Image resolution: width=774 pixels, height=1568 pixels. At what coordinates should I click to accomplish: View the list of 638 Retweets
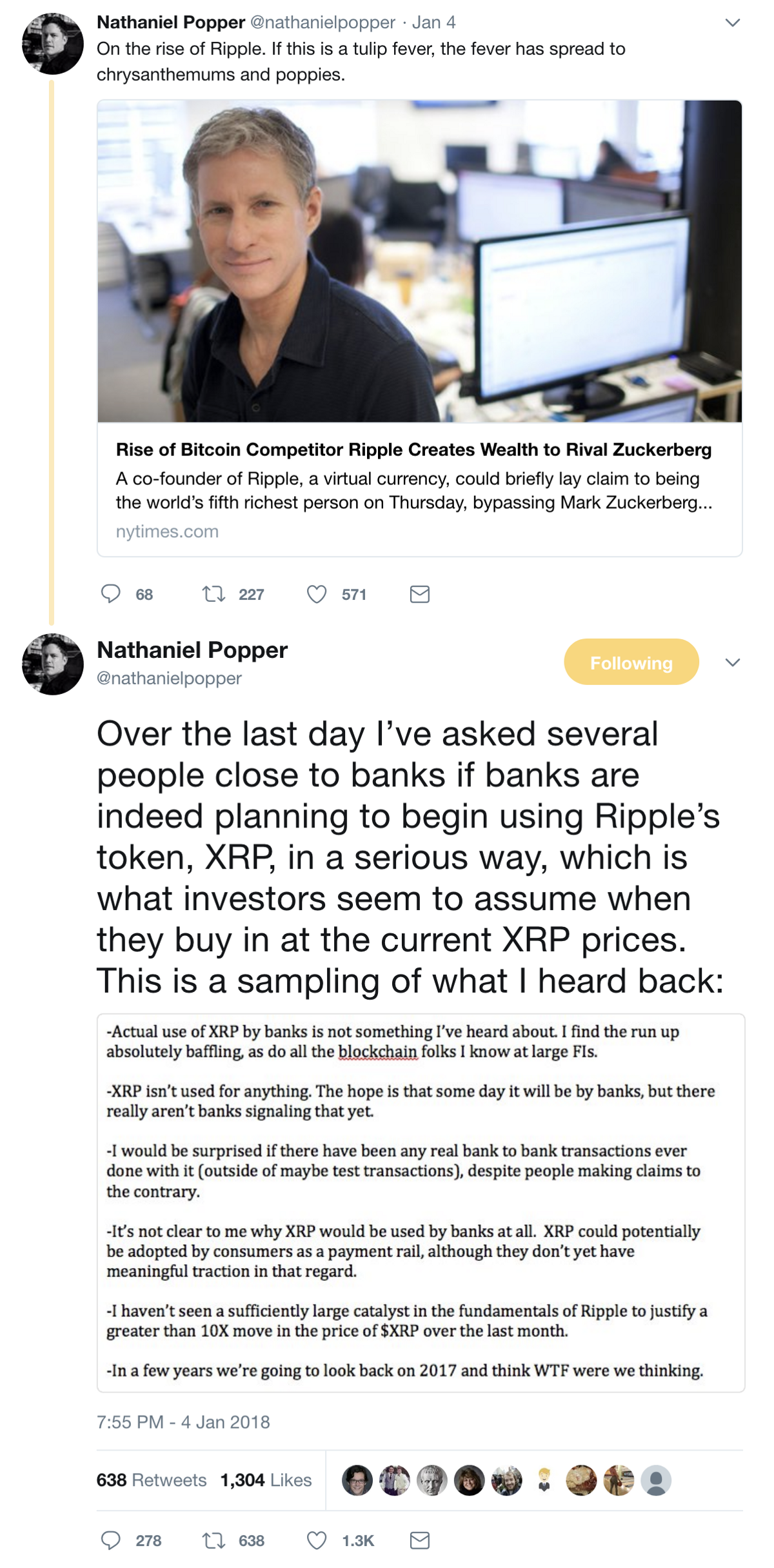tap(152, 1480)
